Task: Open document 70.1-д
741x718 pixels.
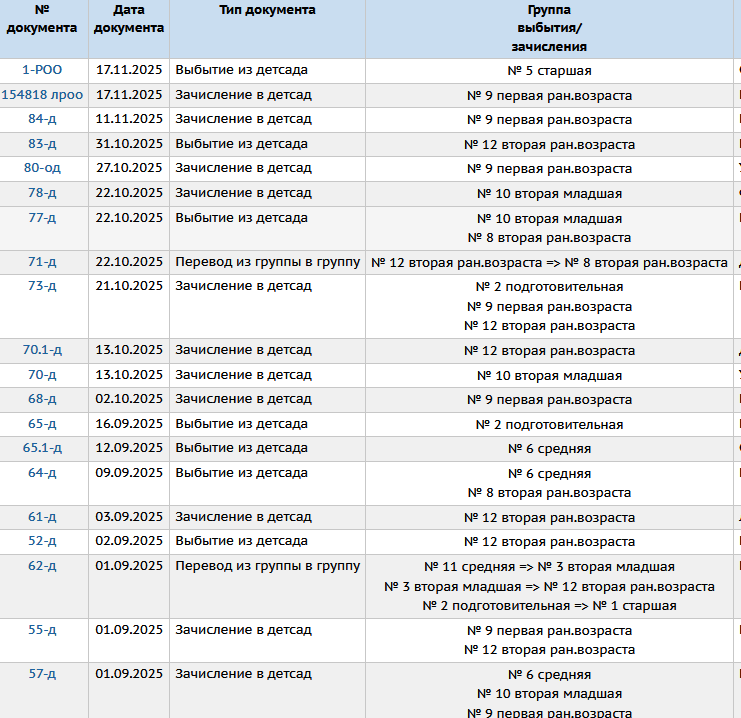Action: tap(42, 351)
